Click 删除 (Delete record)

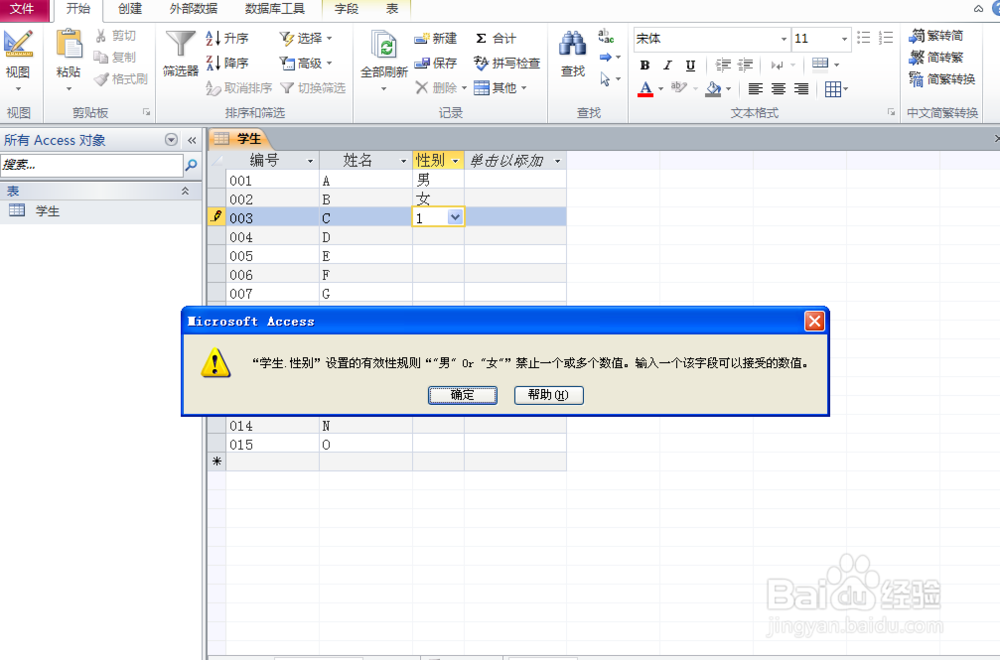441,87
